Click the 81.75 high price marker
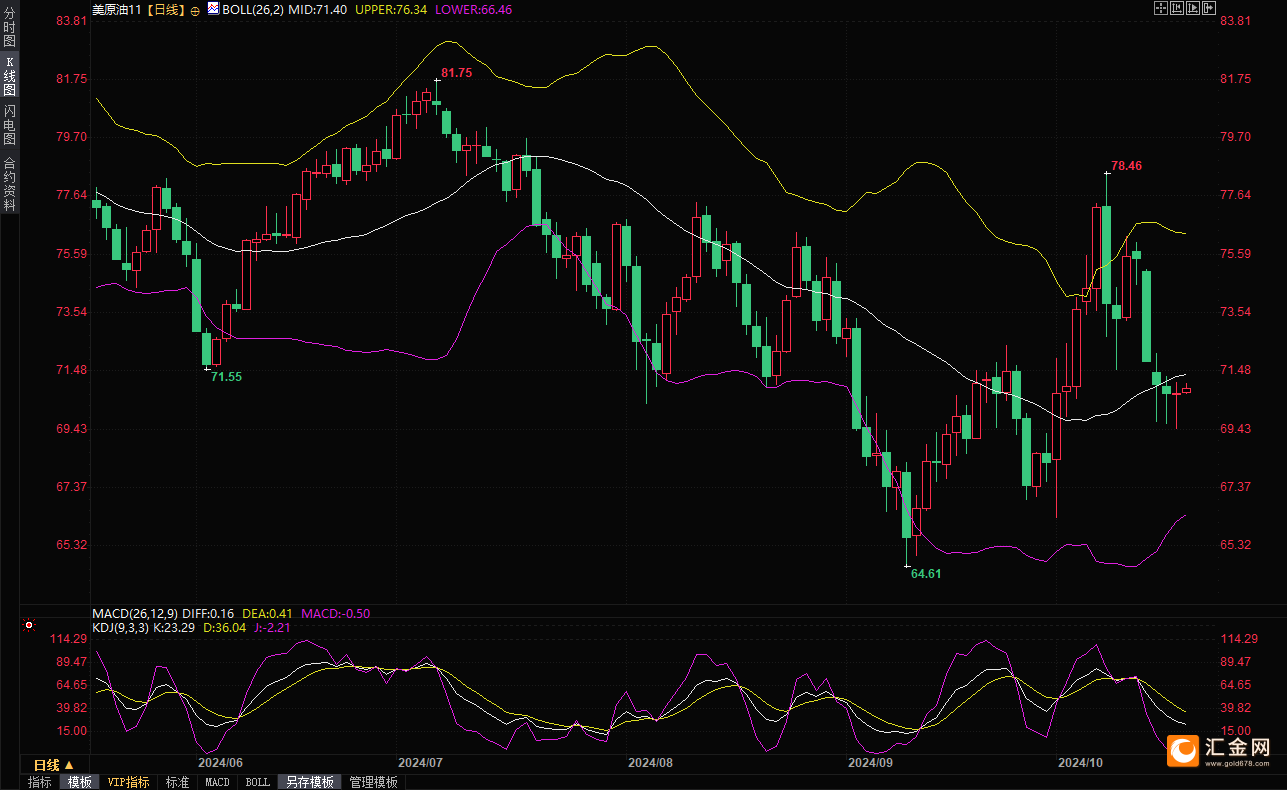Screen dimensions: 1287x790 click(456, 73)
